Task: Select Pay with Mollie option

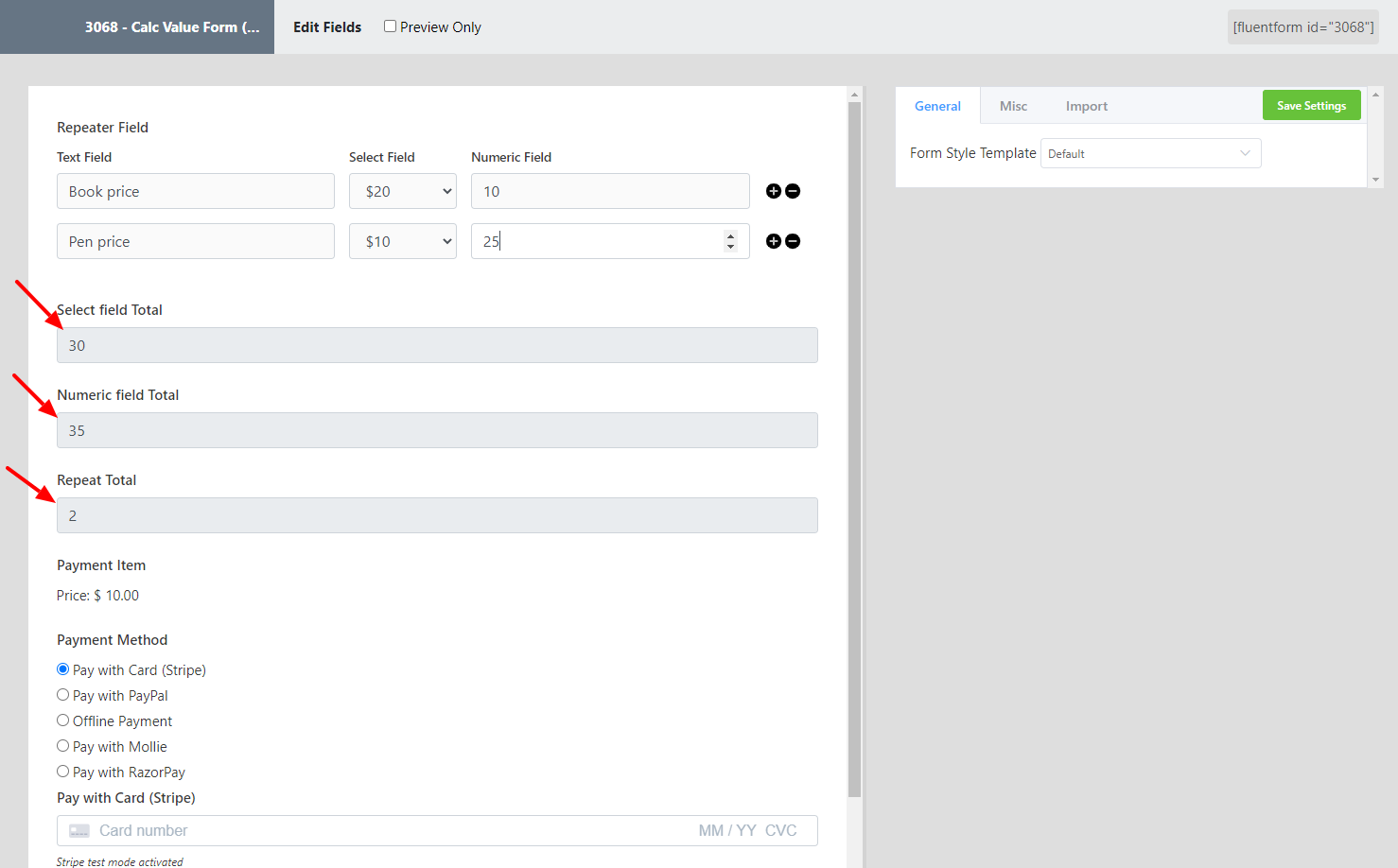Action: 63,746
